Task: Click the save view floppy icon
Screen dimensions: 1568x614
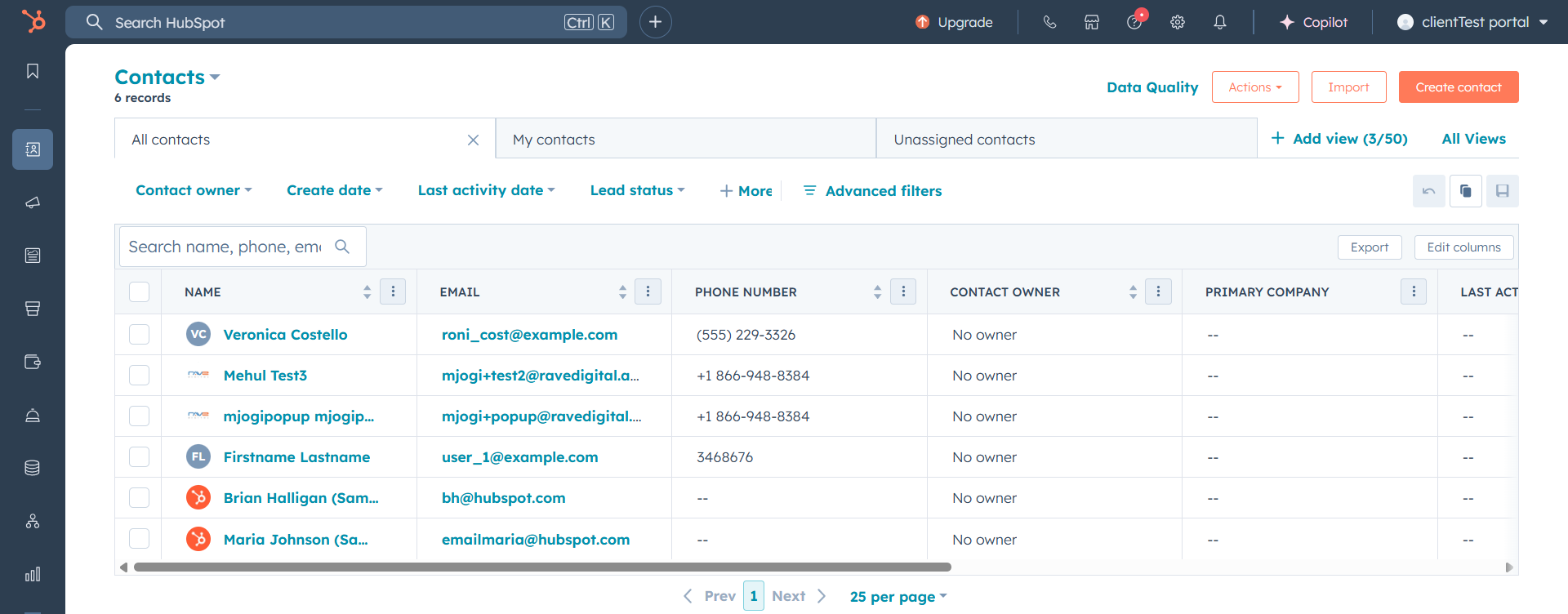Action: click(x=1503, y=191)
